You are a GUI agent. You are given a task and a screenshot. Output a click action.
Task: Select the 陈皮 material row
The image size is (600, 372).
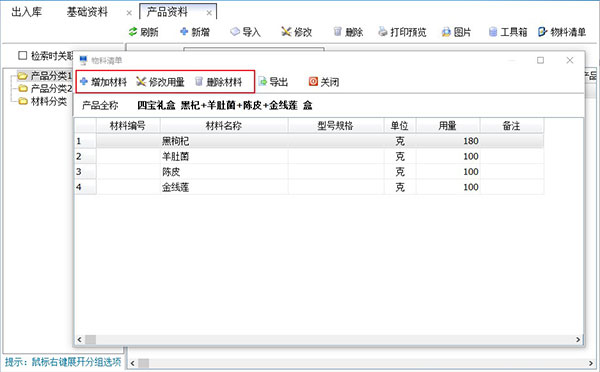click(x=309, y=171)
